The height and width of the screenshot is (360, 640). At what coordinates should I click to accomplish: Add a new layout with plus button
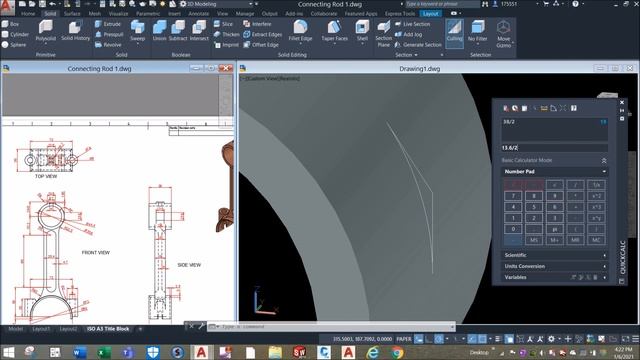[x=140, y=329]
